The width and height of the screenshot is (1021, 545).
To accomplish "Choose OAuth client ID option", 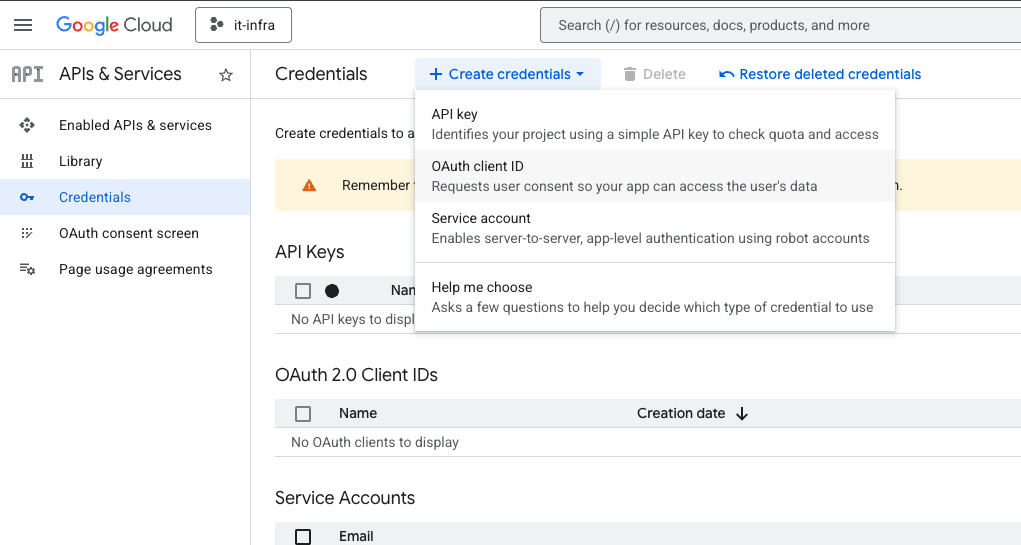I will (655, 176).
